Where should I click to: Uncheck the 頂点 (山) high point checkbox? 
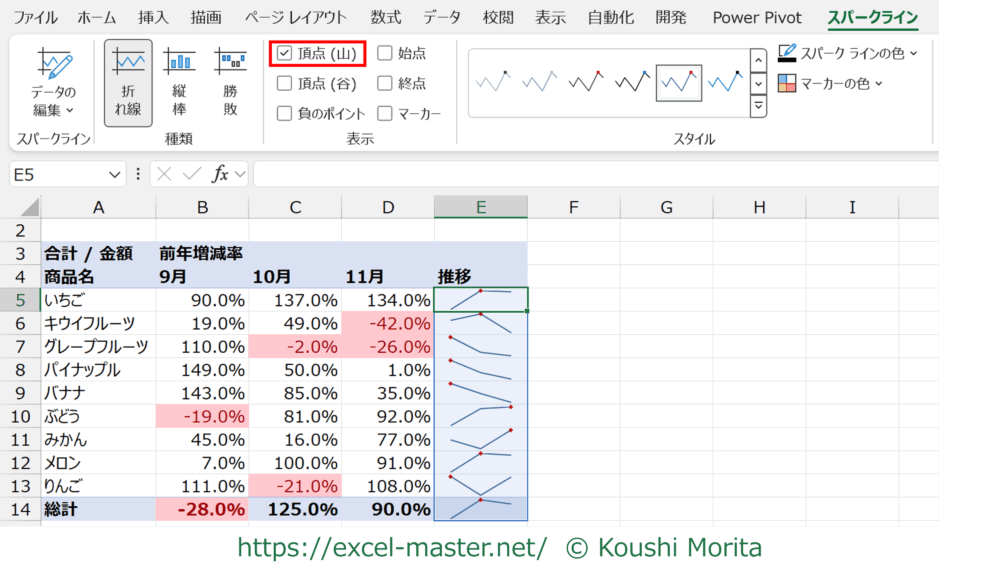point(285,53)
